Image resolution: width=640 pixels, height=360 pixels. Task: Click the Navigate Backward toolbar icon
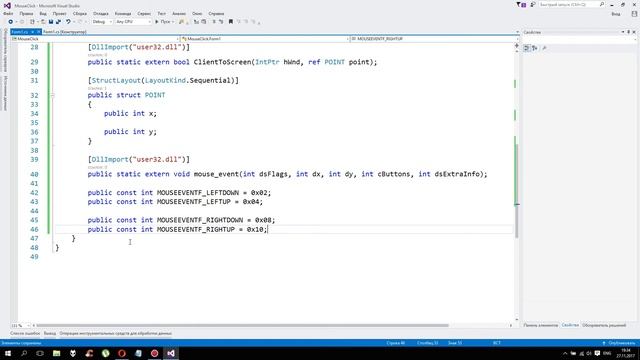click(11, 22)
